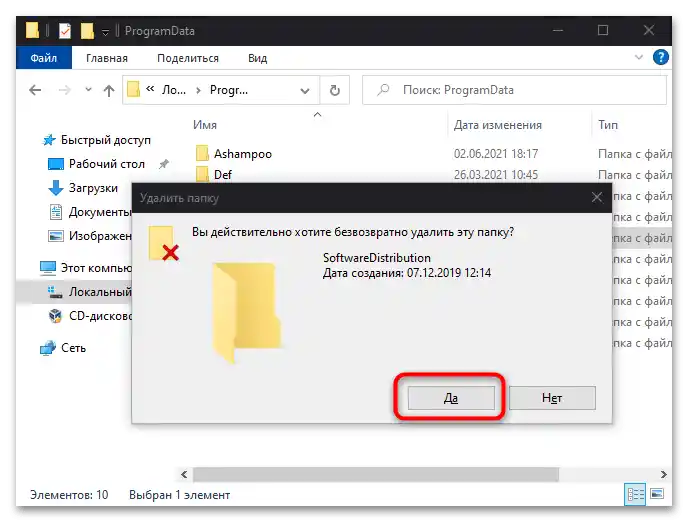The width and height of the screenshot is (688, 522).
Task: Click the SoftwareDistribution folder name in dialog
Action: click(376, 257)
